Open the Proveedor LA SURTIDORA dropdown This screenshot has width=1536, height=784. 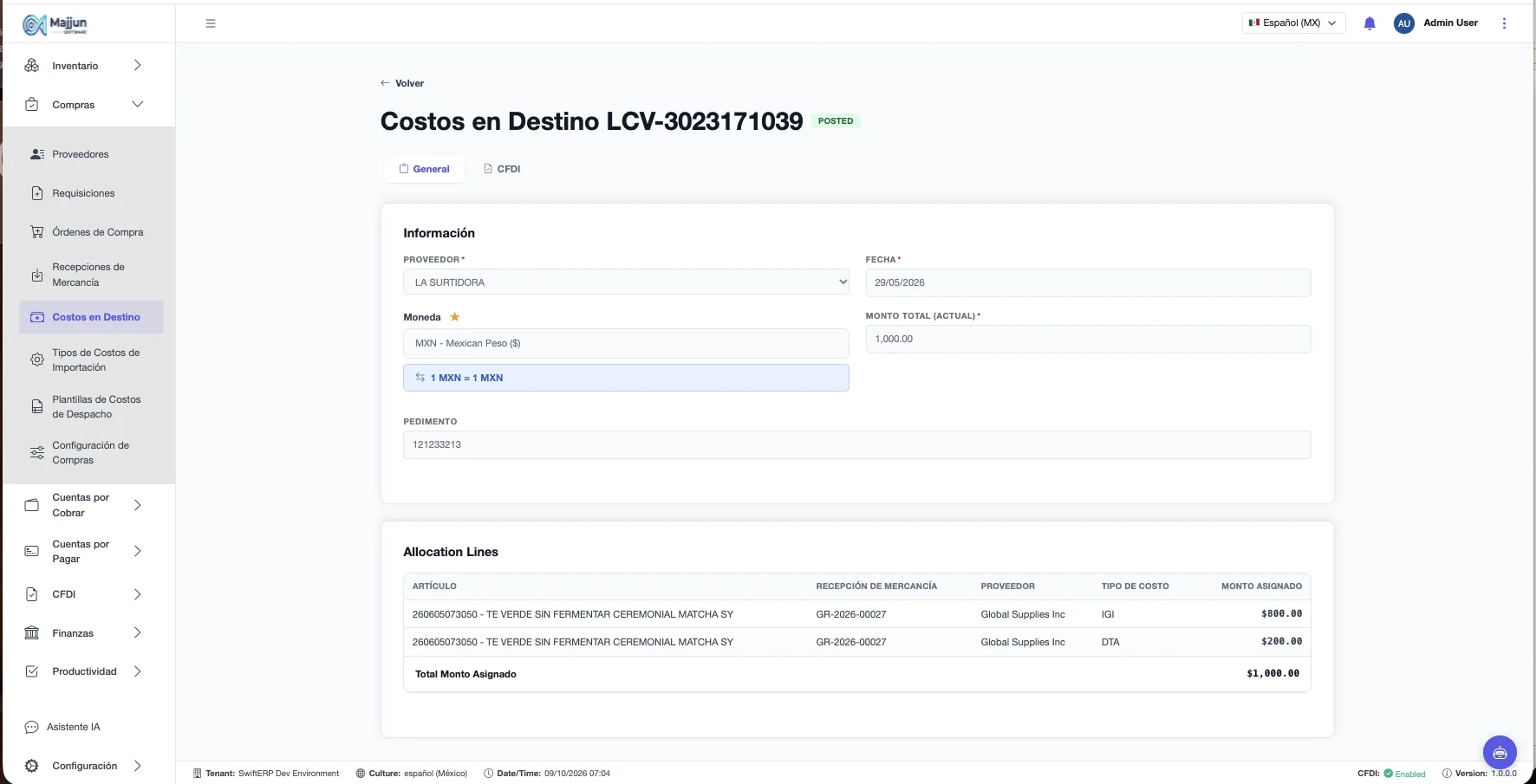pos(626,282)
